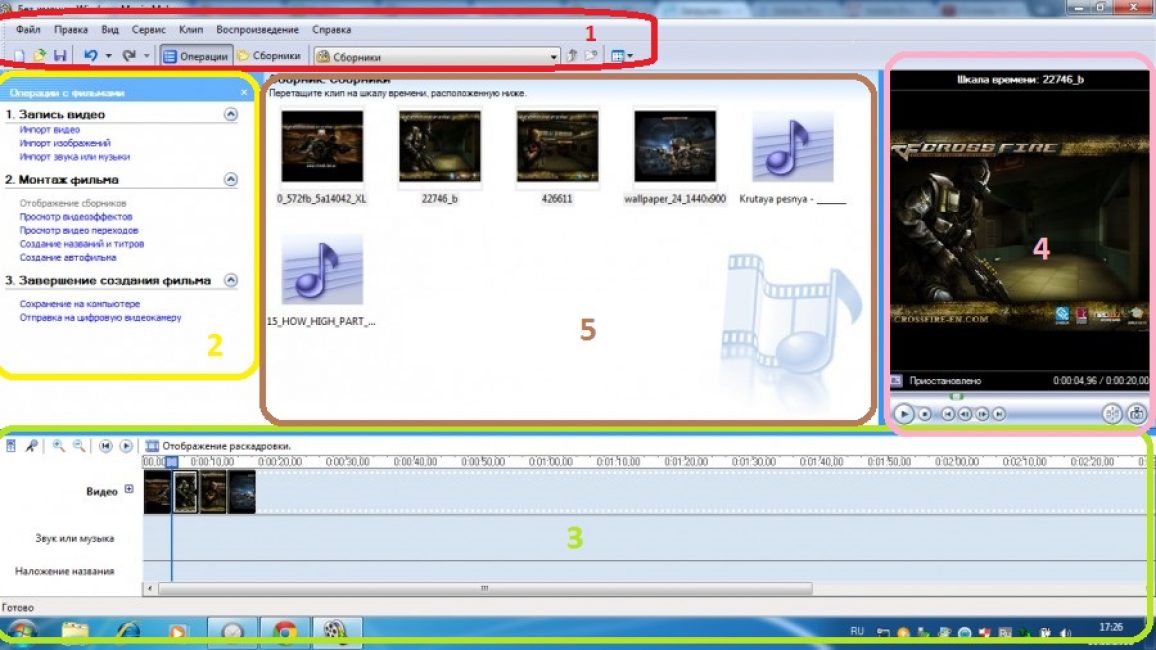Switch to 'Отображение раскадровки' view
1156x650 pixels.
218,446
